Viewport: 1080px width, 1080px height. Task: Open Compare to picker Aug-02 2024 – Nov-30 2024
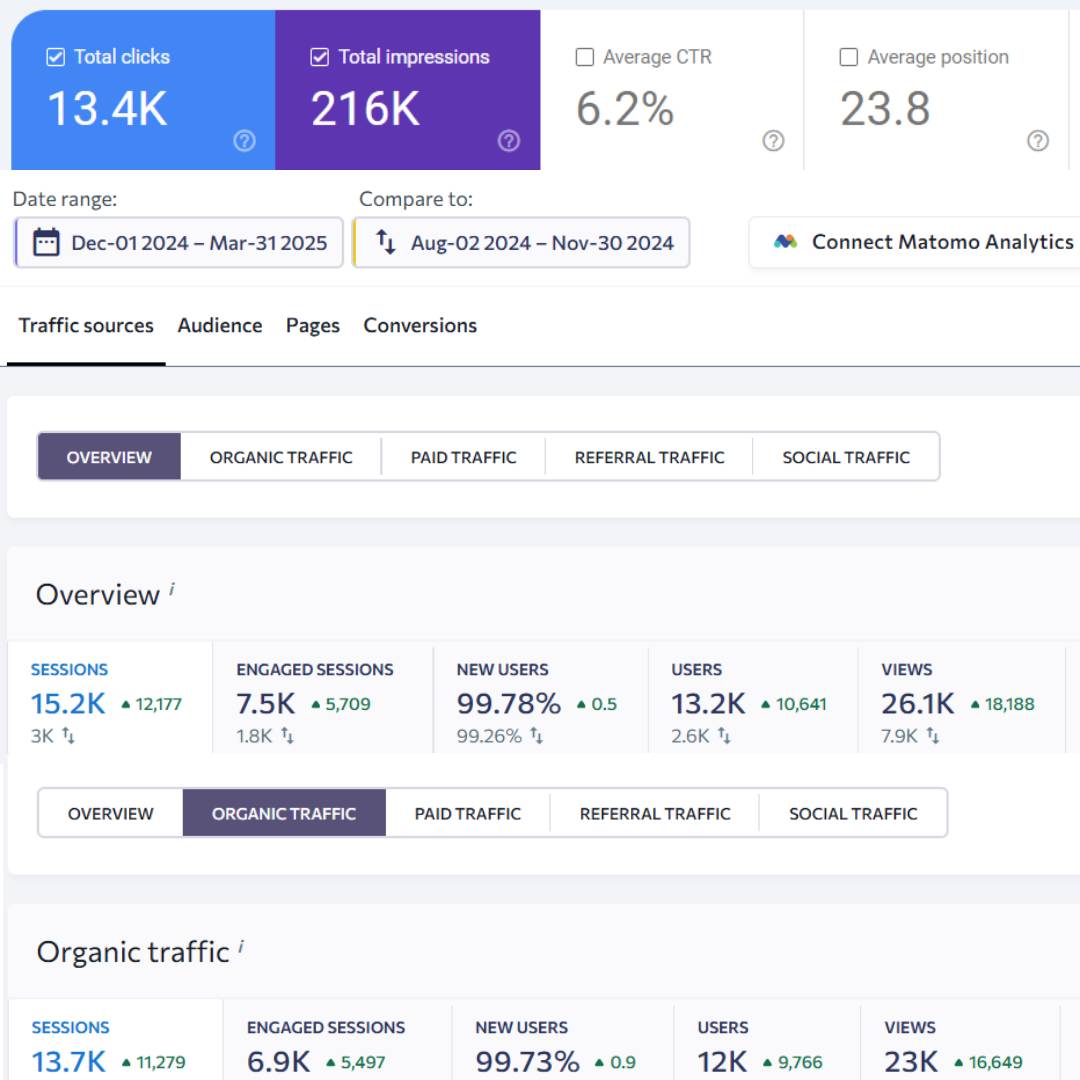coord(521,242)
